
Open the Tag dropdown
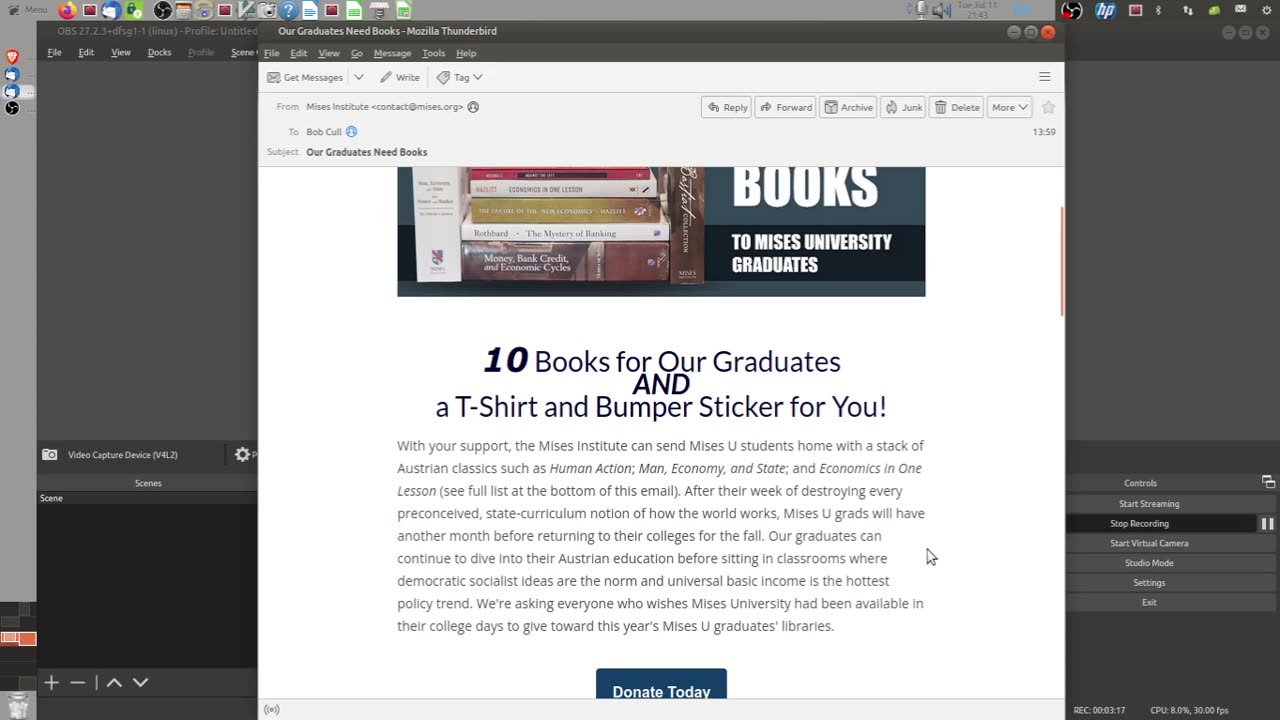[x=460, y=77]
